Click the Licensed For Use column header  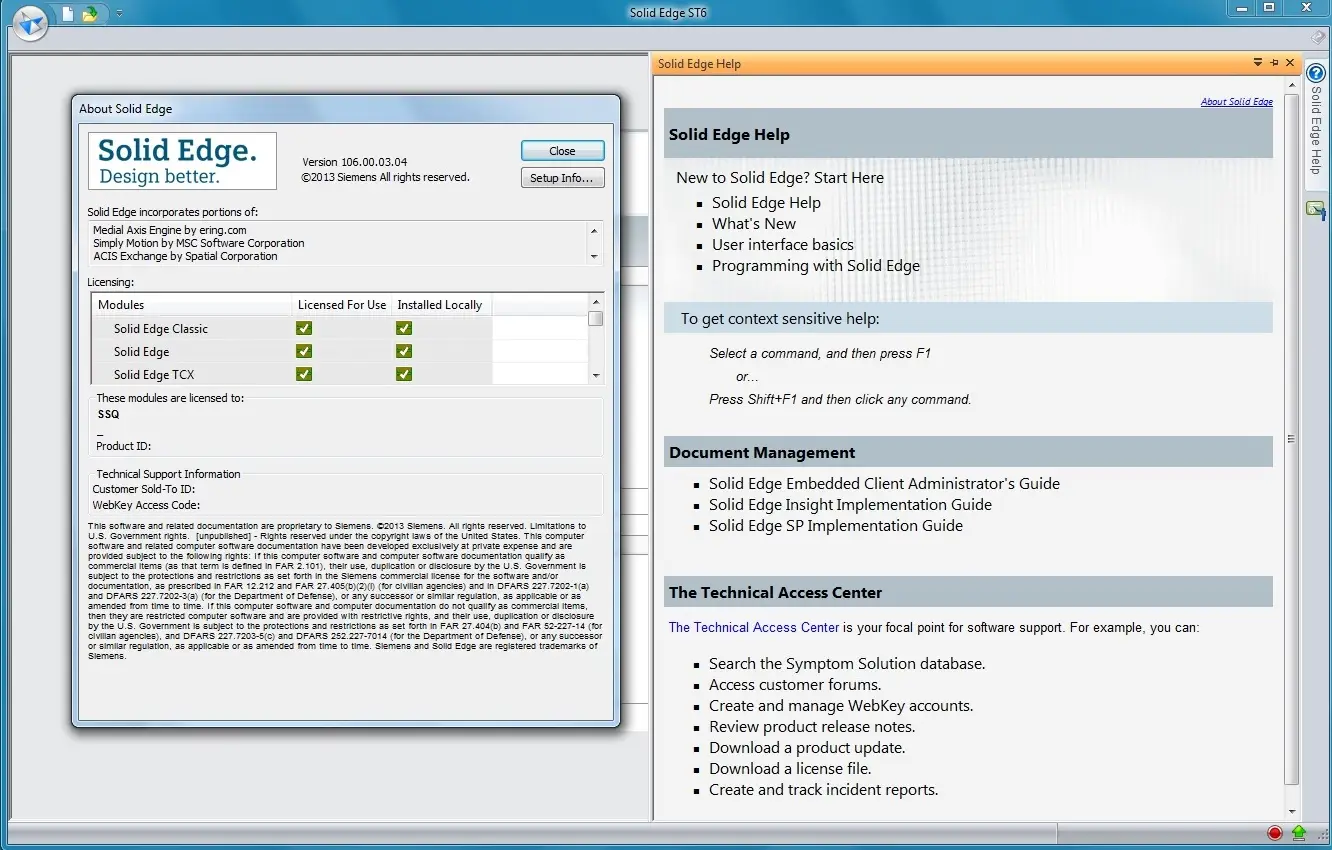[x=341, y=305]
